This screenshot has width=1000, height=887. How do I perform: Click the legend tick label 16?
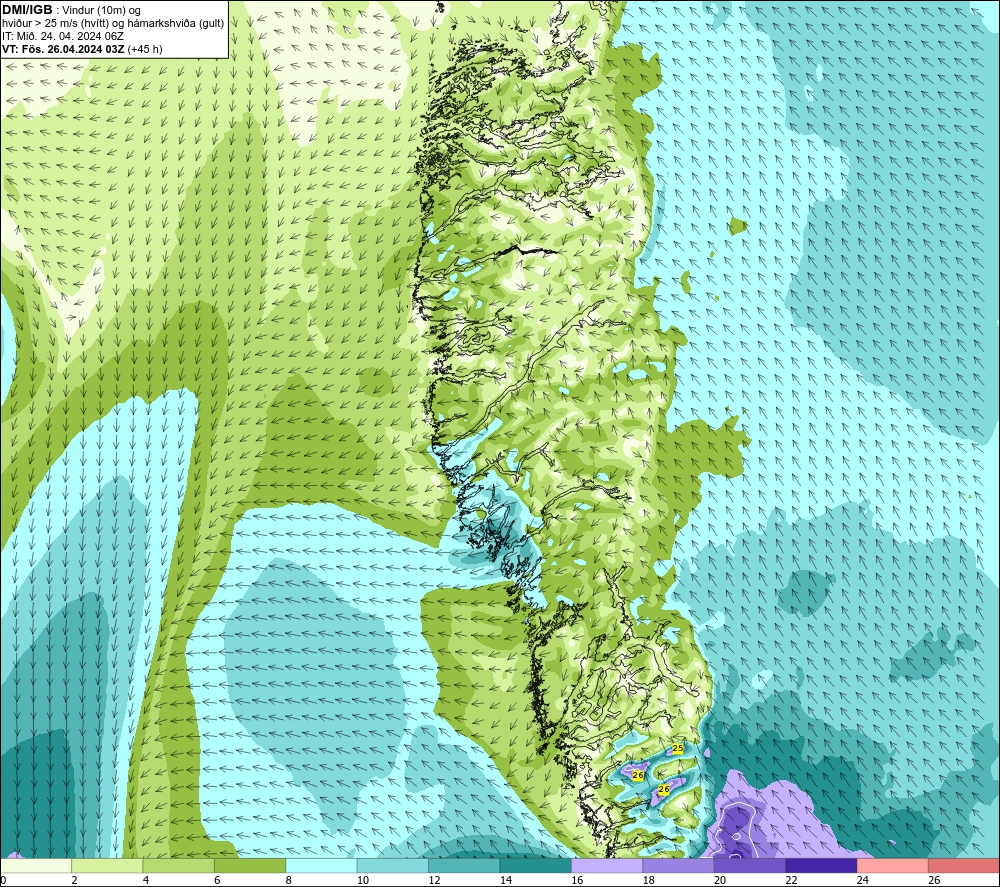[x=577, y=880]
